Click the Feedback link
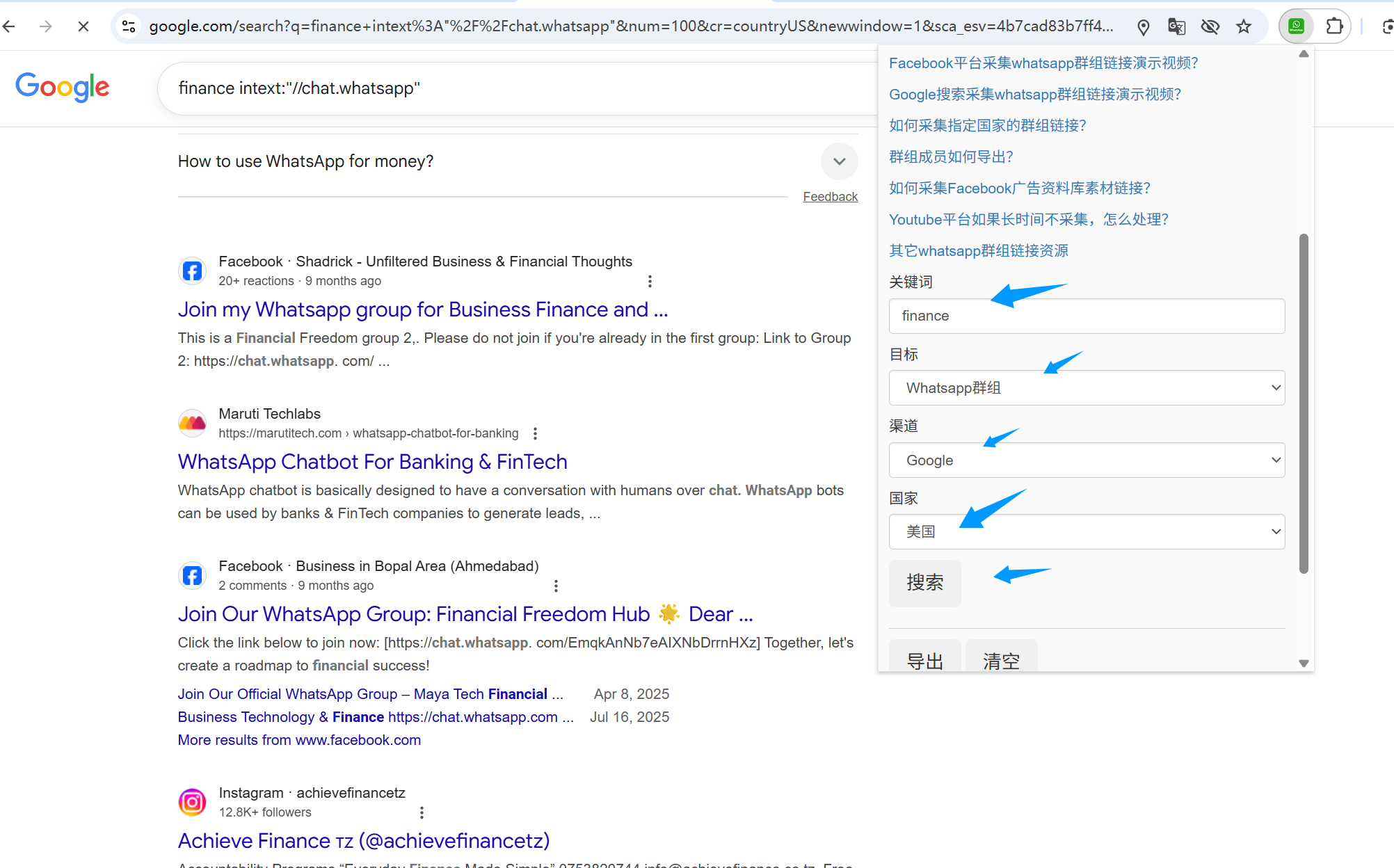This screenshot has width=1394, height=868. click(x=830, y=197)
